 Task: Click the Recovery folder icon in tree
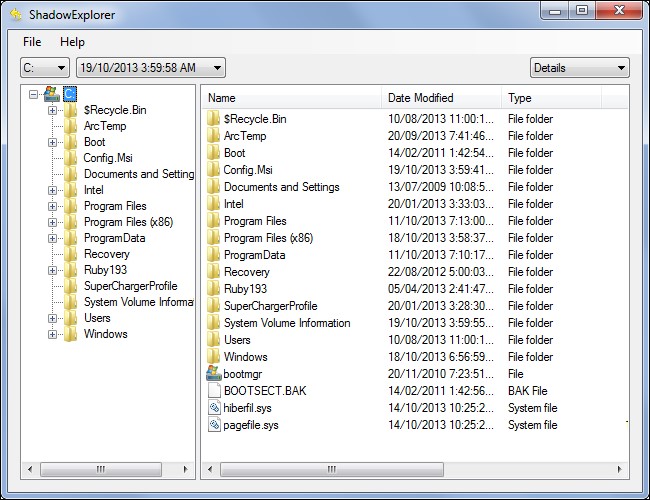[x=70, y=254]
